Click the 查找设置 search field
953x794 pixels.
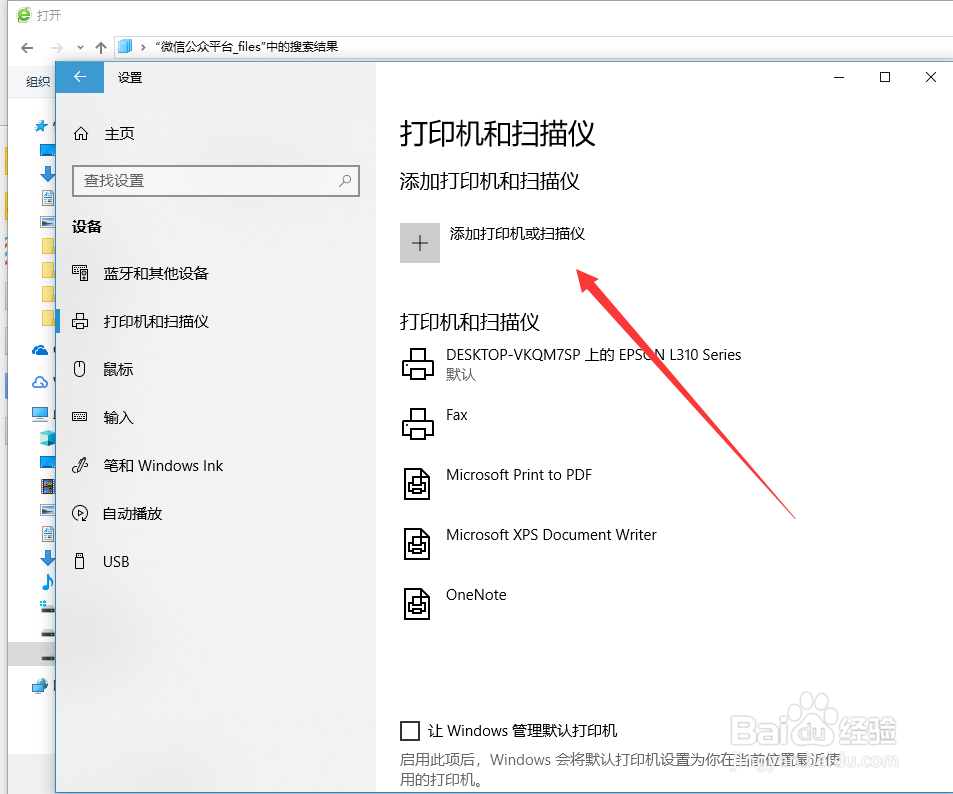(x=216, y=181)
